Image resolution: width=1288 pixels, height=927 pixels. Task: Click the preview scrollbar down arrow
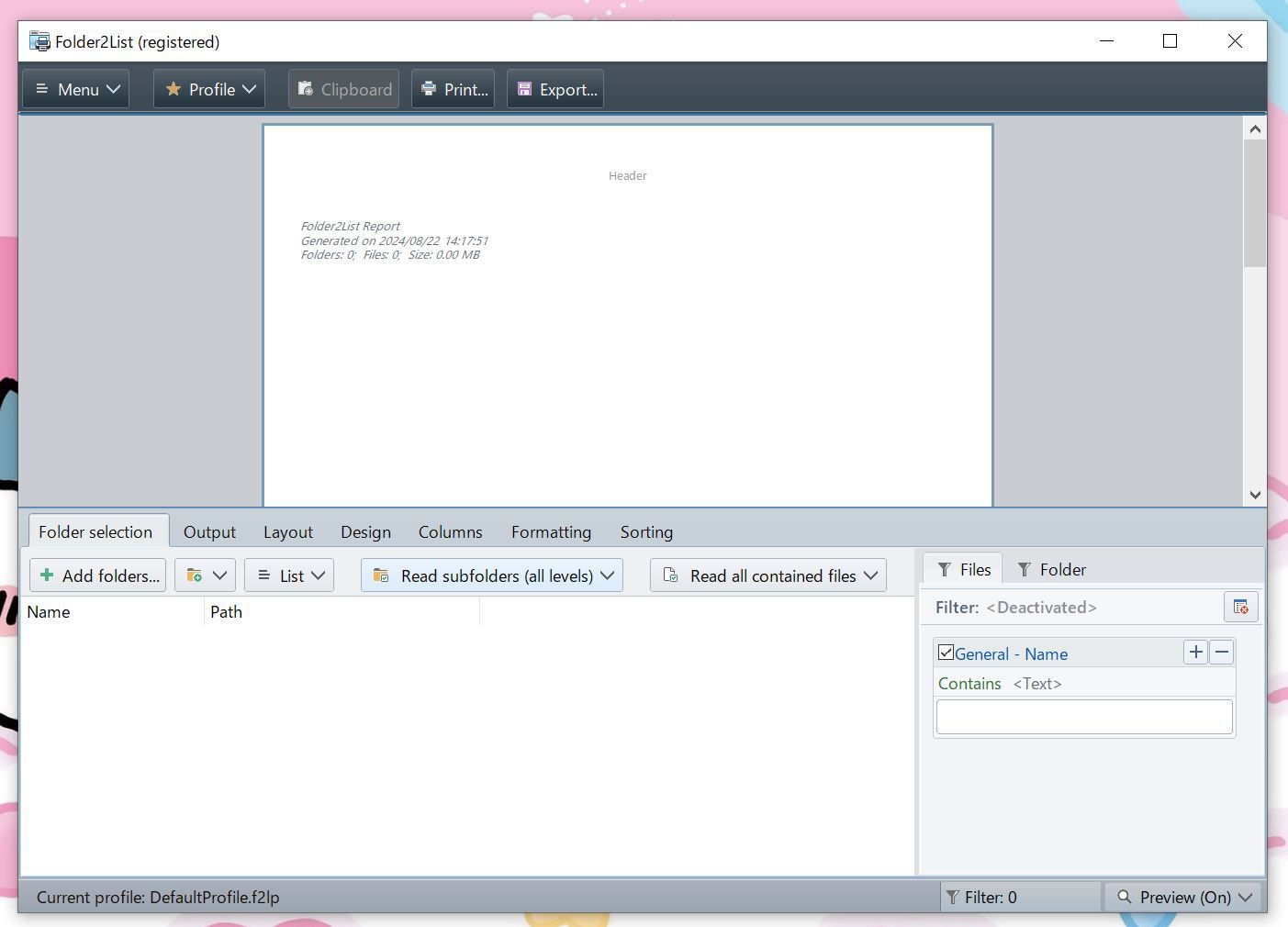(x=1255, y=495)
